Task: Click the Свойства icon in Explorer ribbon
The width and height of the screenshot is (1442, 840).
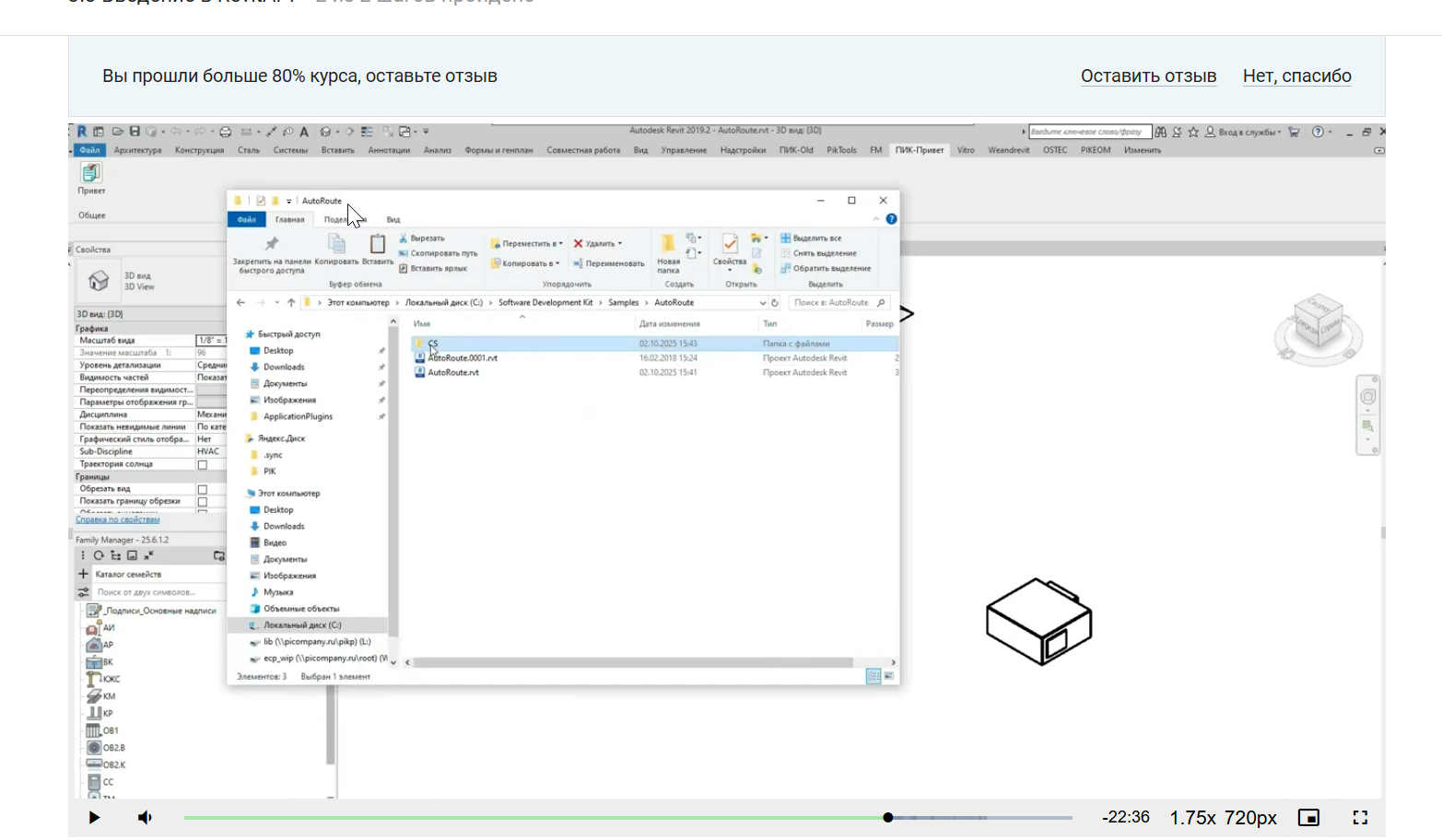Action: pyautogui.click(x=730, y=245)
